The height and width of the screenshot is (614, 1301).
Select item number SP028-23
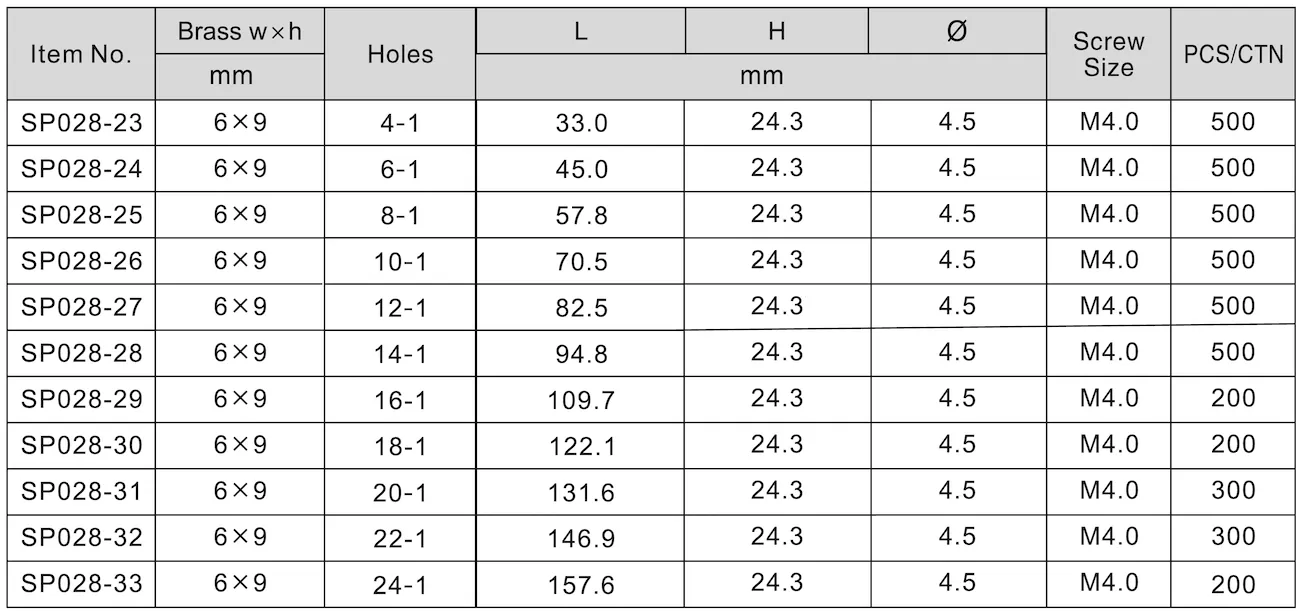pyautogui.click(x=81, y=123)
